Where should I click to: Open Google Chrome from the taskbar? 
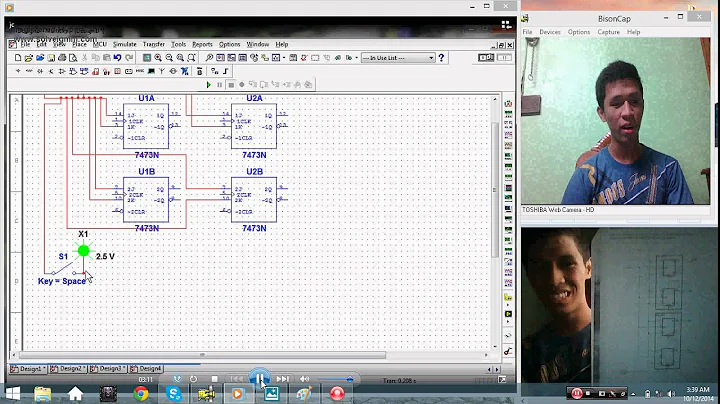coord(141,393)
